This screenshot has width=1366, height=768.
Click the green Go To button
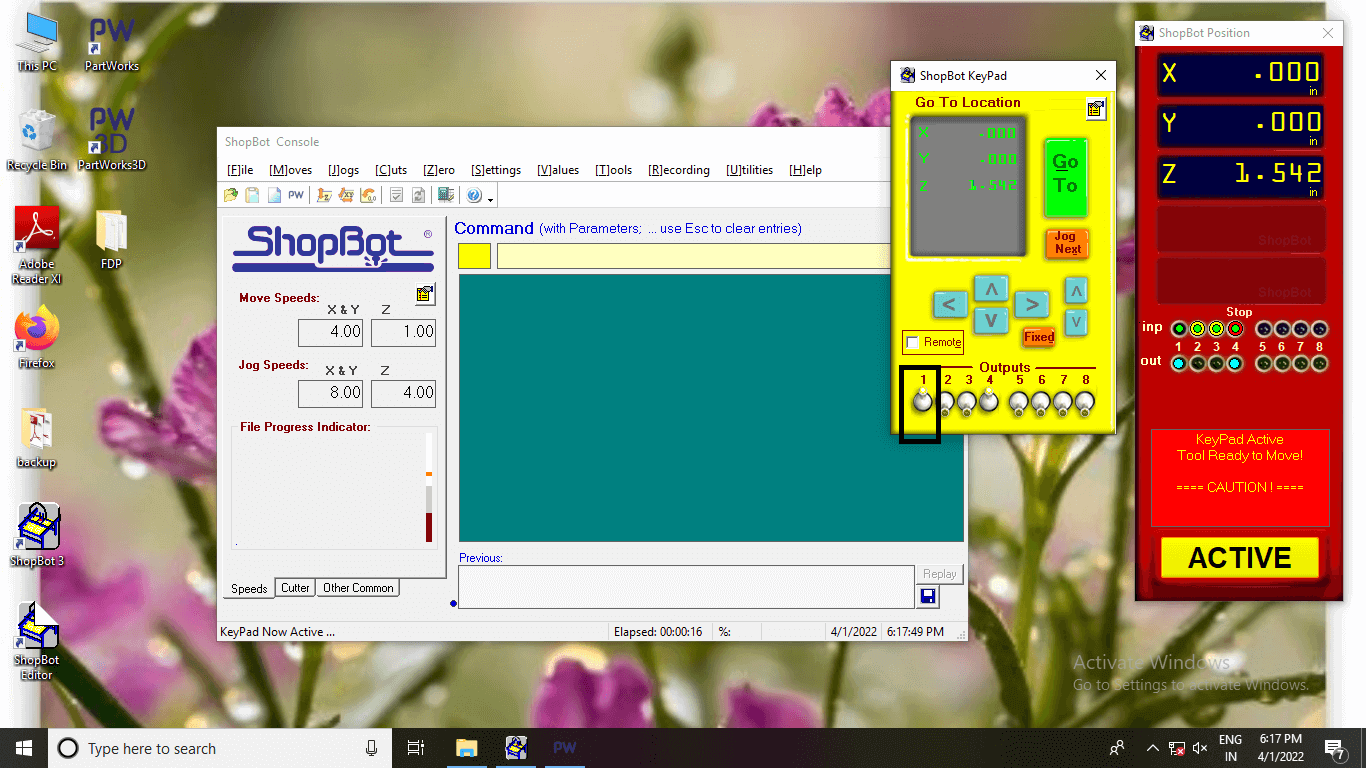pos(1065,177)
